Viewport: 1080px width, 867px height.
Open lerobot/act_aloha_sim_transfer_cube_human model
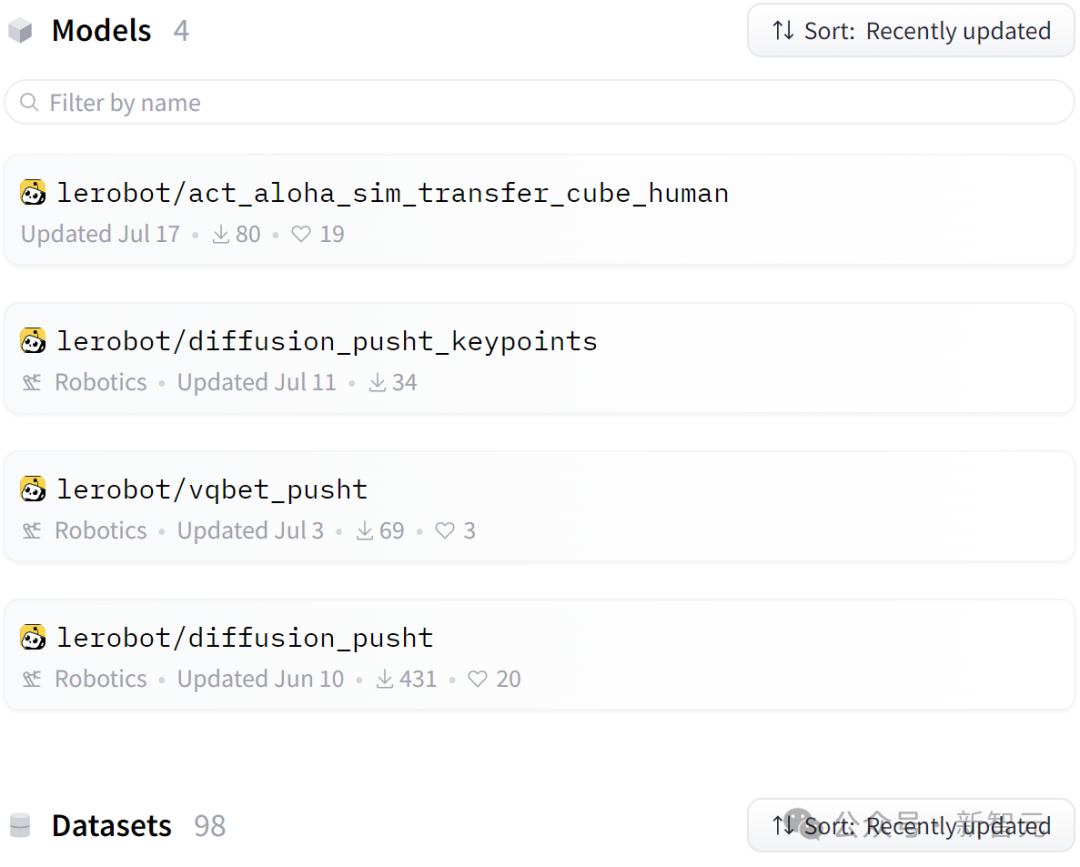pos(392,193)
